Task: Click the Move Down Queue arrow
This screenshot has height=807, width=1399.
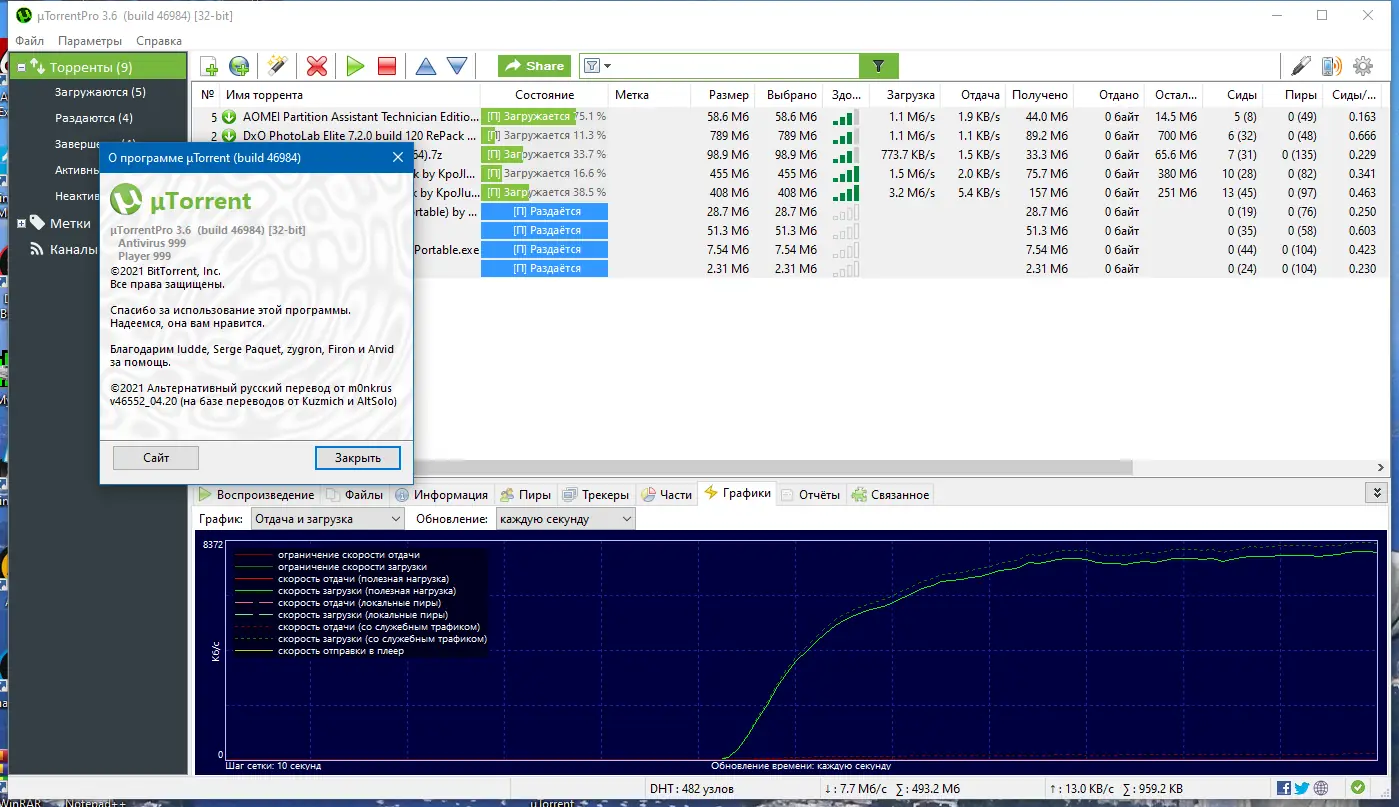Action: coord(457,66)
